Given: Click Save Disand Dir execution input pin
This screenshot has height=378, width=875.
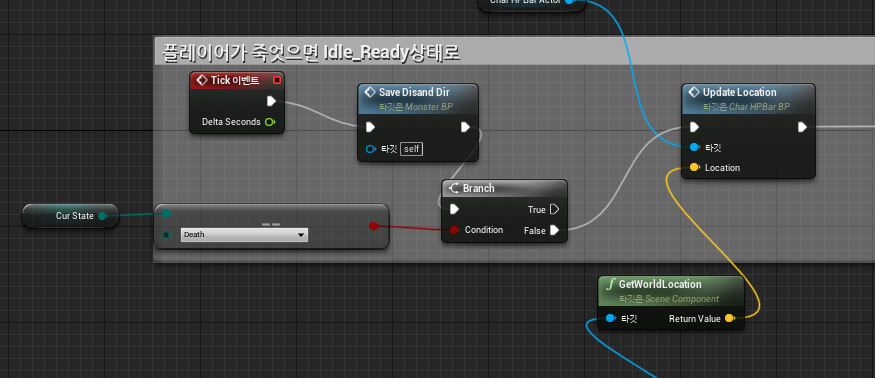Looking at the screenshot, I should (x=370, y=127).
